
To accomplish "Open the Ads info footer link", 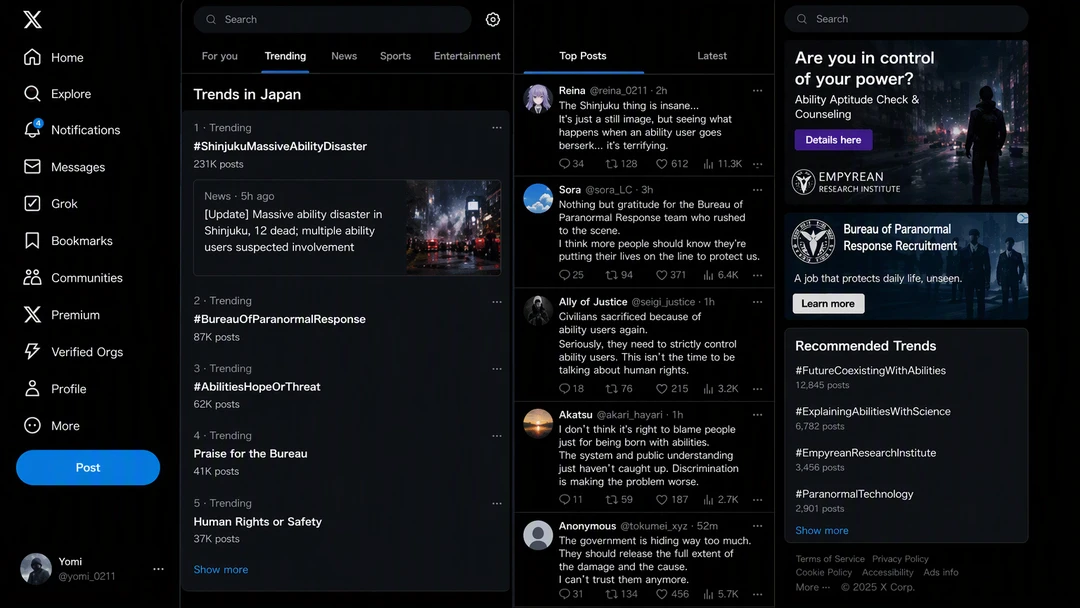I will tap(941, 572).
